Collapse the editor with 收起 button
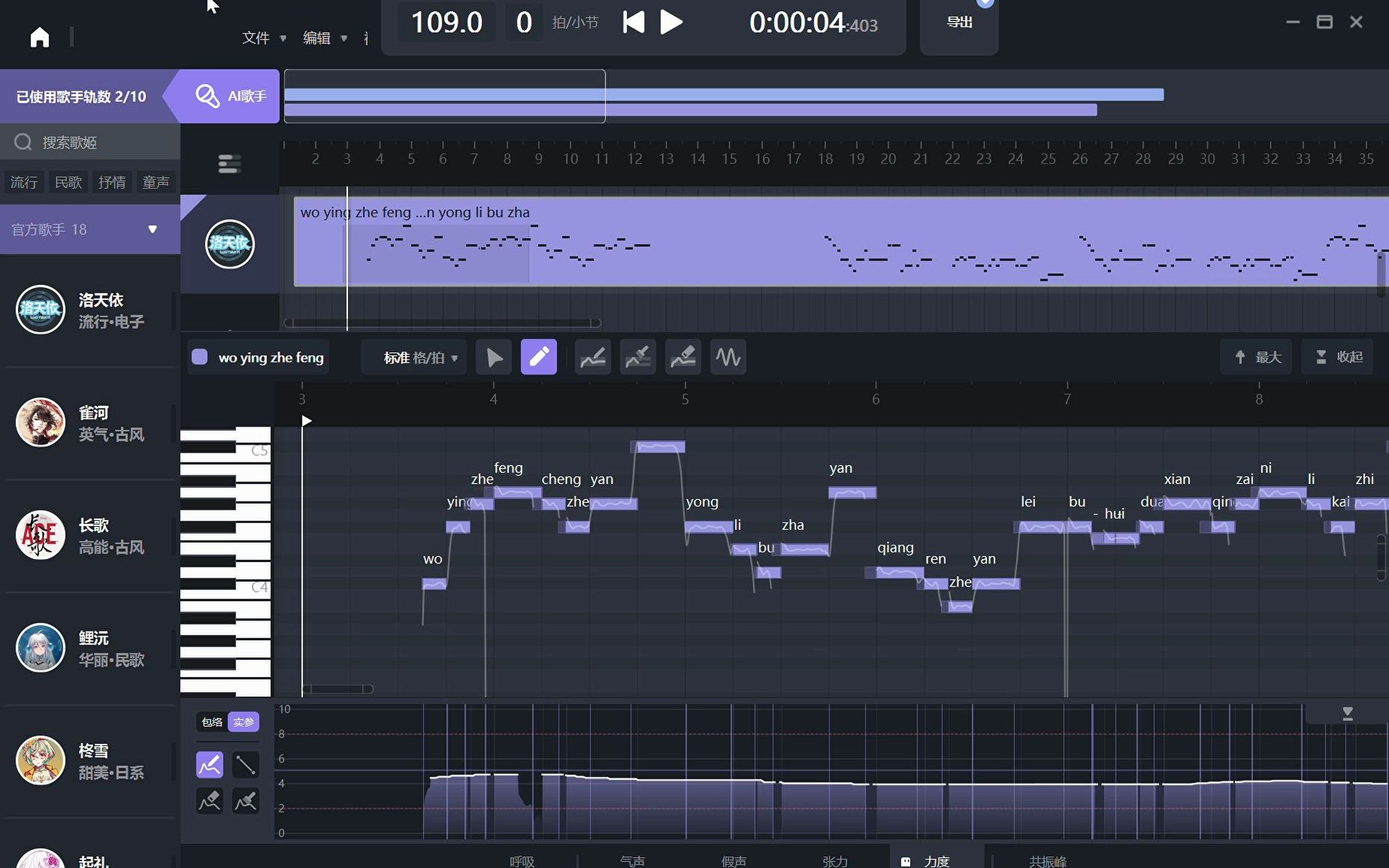1389x868 pixels. tap(1339, 357)
